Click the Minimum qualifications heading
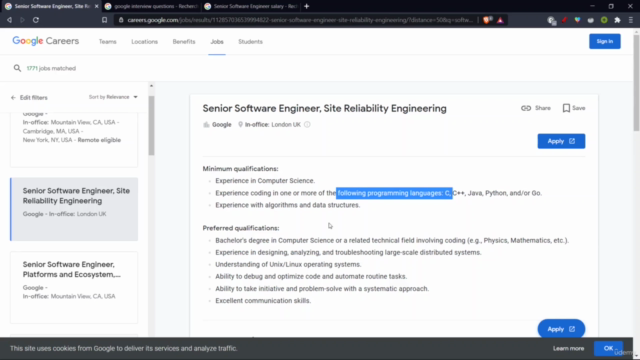640x360 pixels. pos(240,169)
